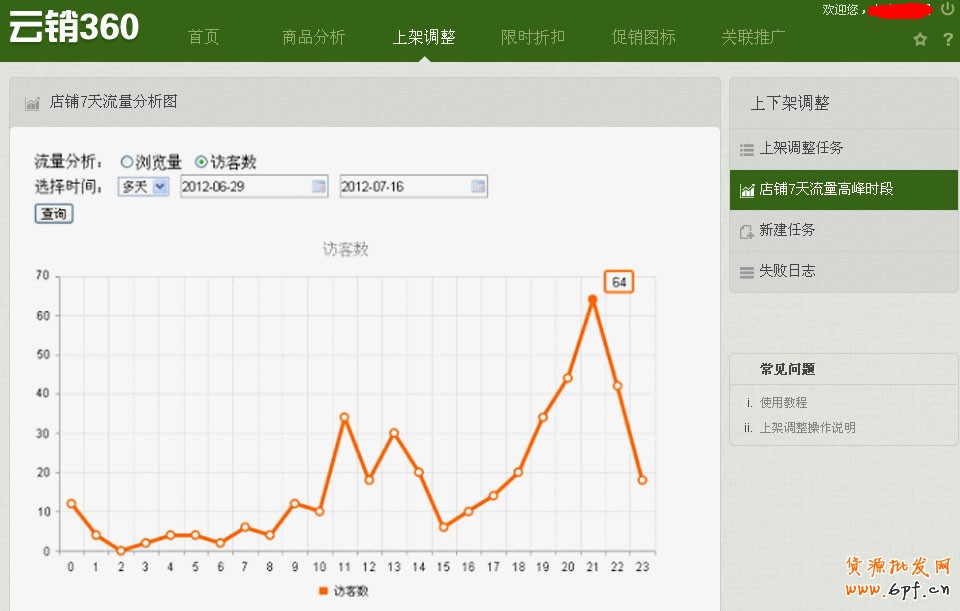This screenshot has width=960, height=611.
Task: Click the star favorites icon
Action: [x=920, y=40]
